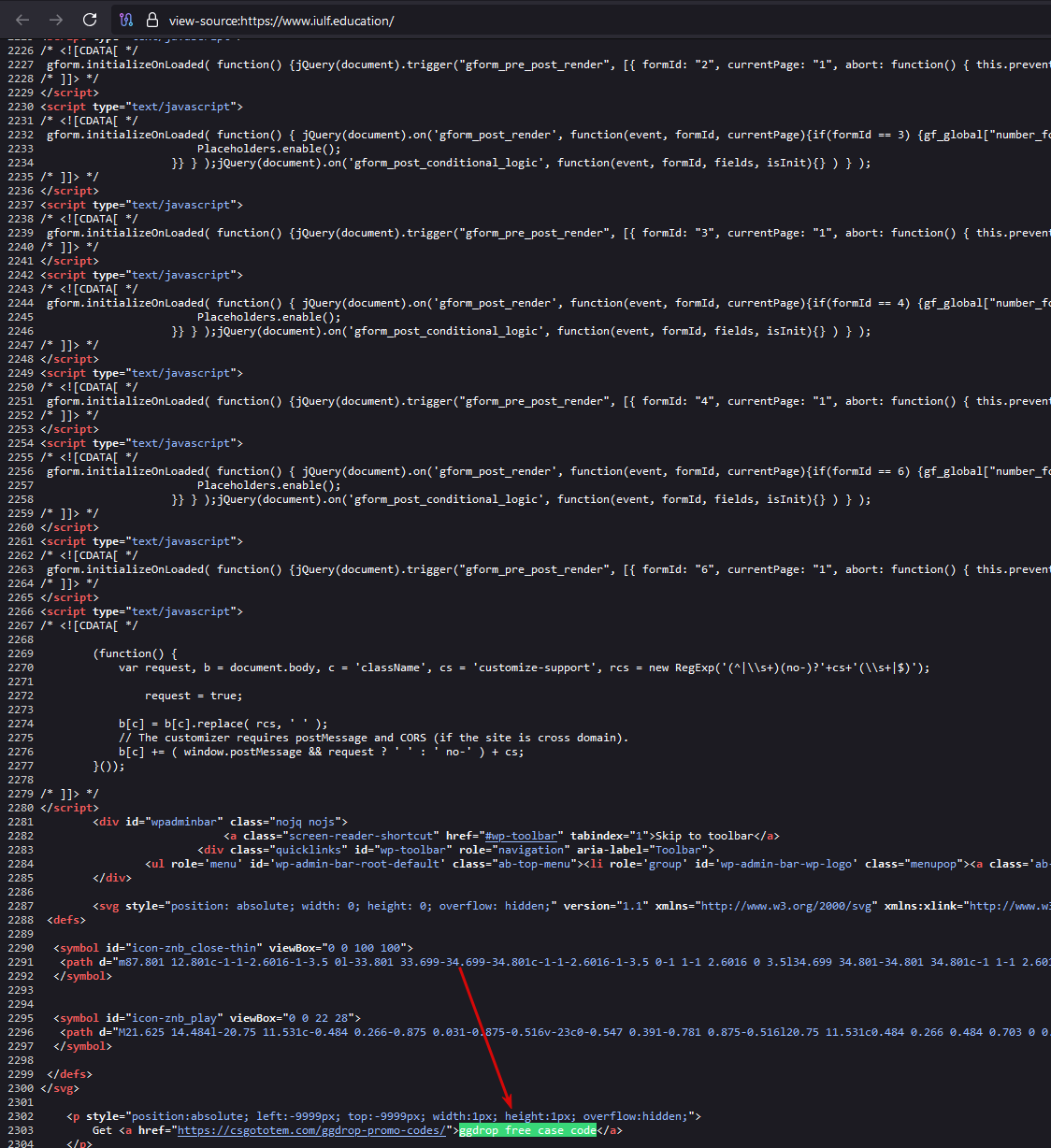Click "Placeholders.enable();" on line 2233
Screen dimensions: 1051x1148
269,149
